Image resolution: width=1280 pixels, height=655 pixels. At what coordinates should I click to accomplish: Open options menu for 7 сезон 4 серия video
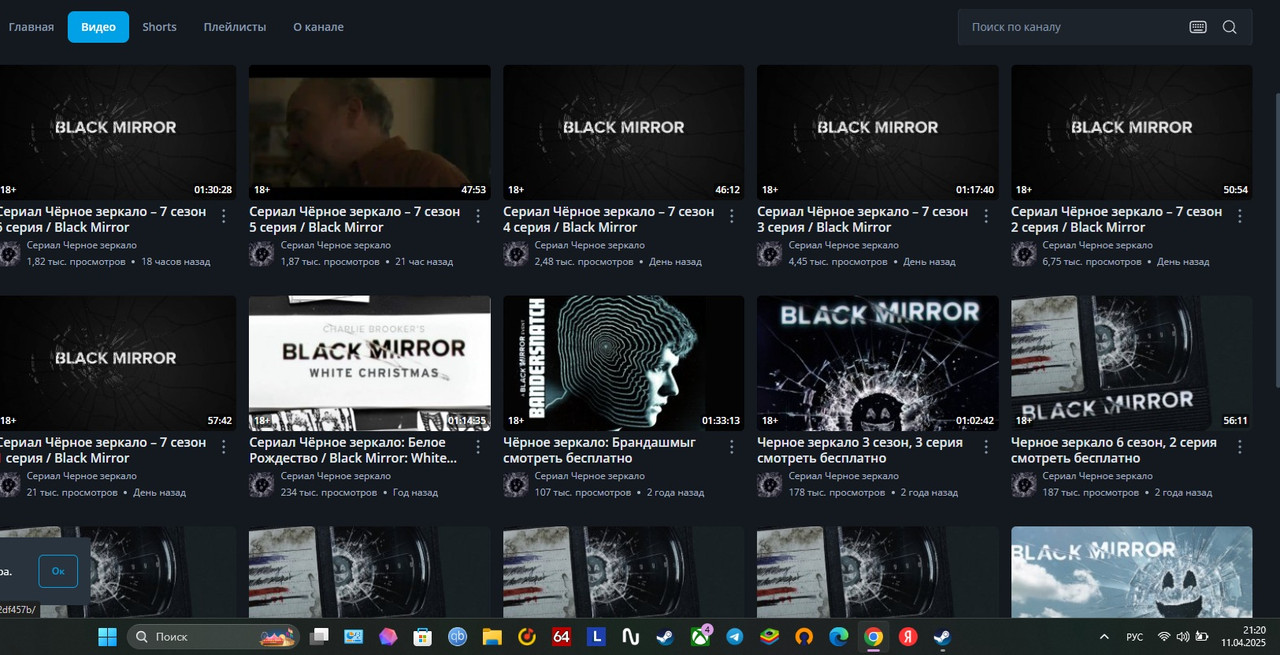[732, 216]
